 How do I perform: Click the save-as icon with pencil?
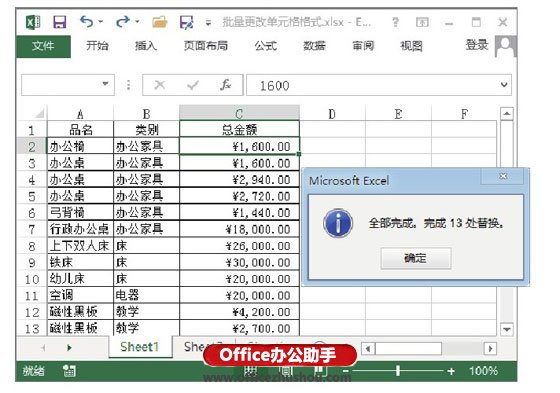(x=186, y=23)
